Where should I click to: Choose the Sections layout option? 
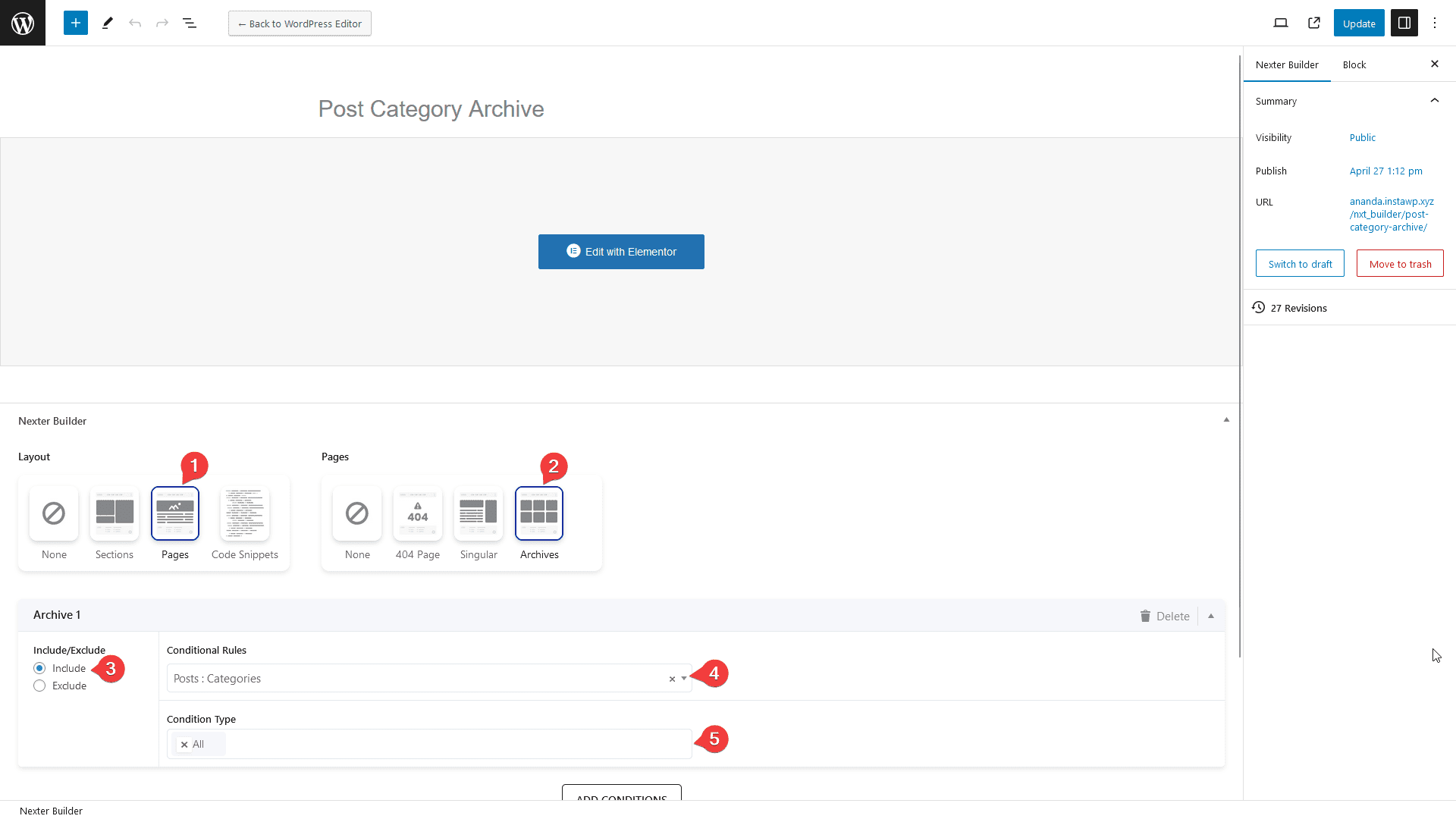(x=115, y=523)
